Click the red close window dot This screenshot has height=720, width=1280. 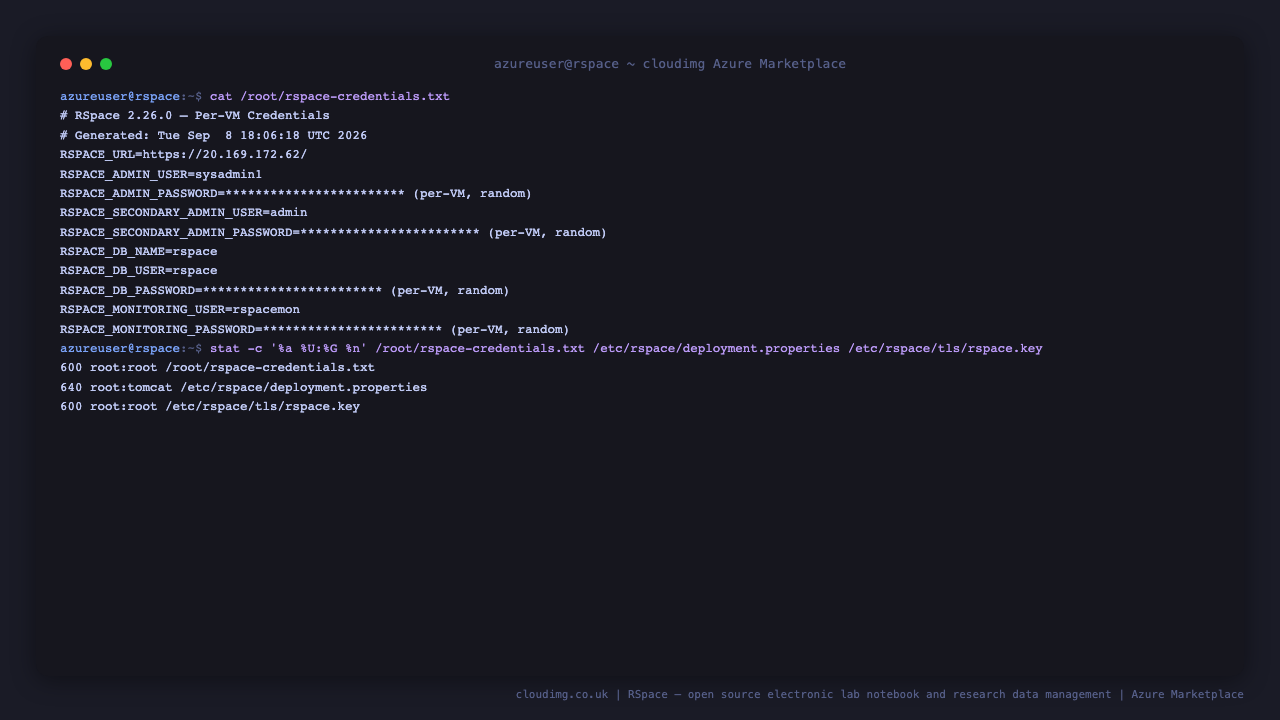(66, 64)
